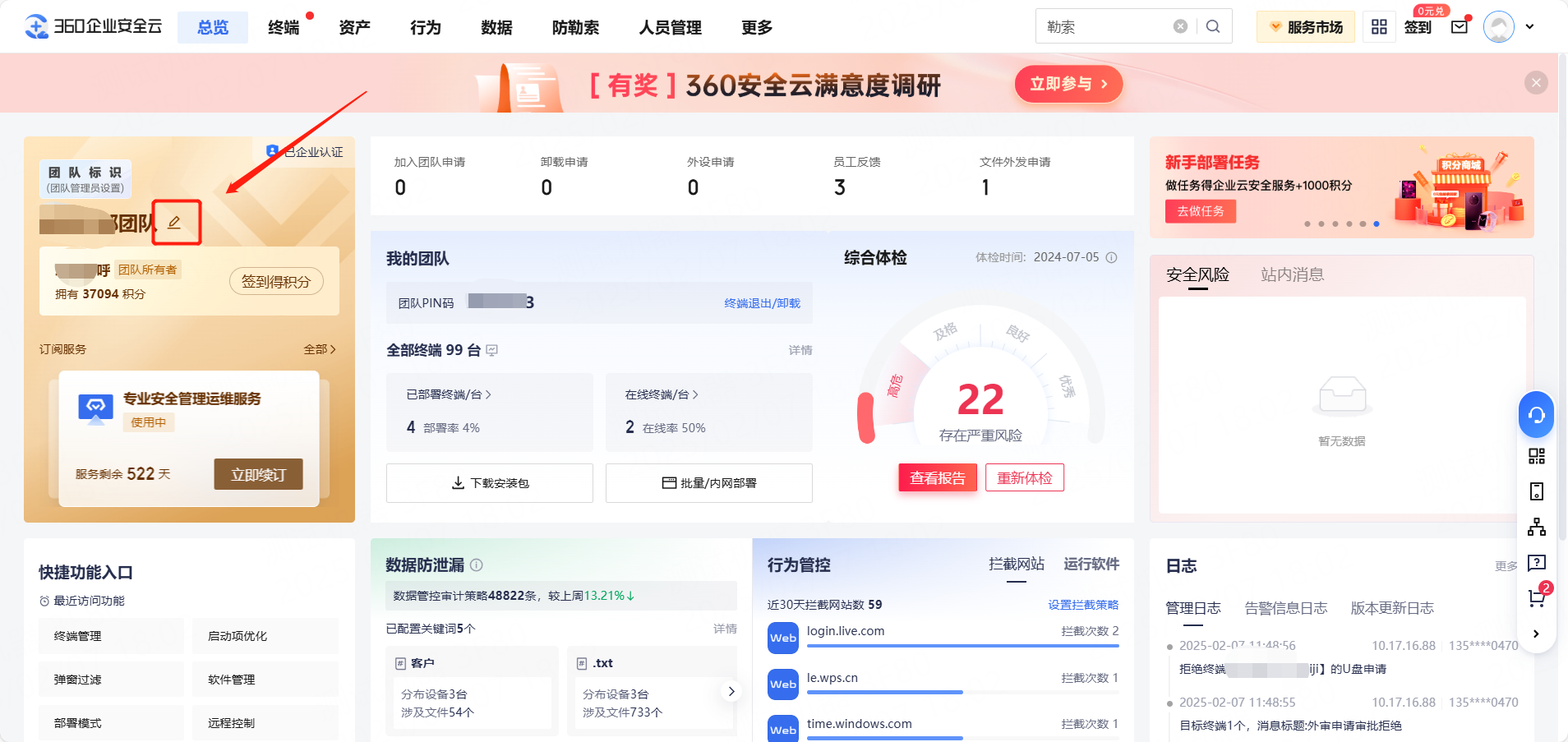Click info icon next to 数据防泄漏
The width and height of the screenshot is (1568, 742).
tap(476, 565)
